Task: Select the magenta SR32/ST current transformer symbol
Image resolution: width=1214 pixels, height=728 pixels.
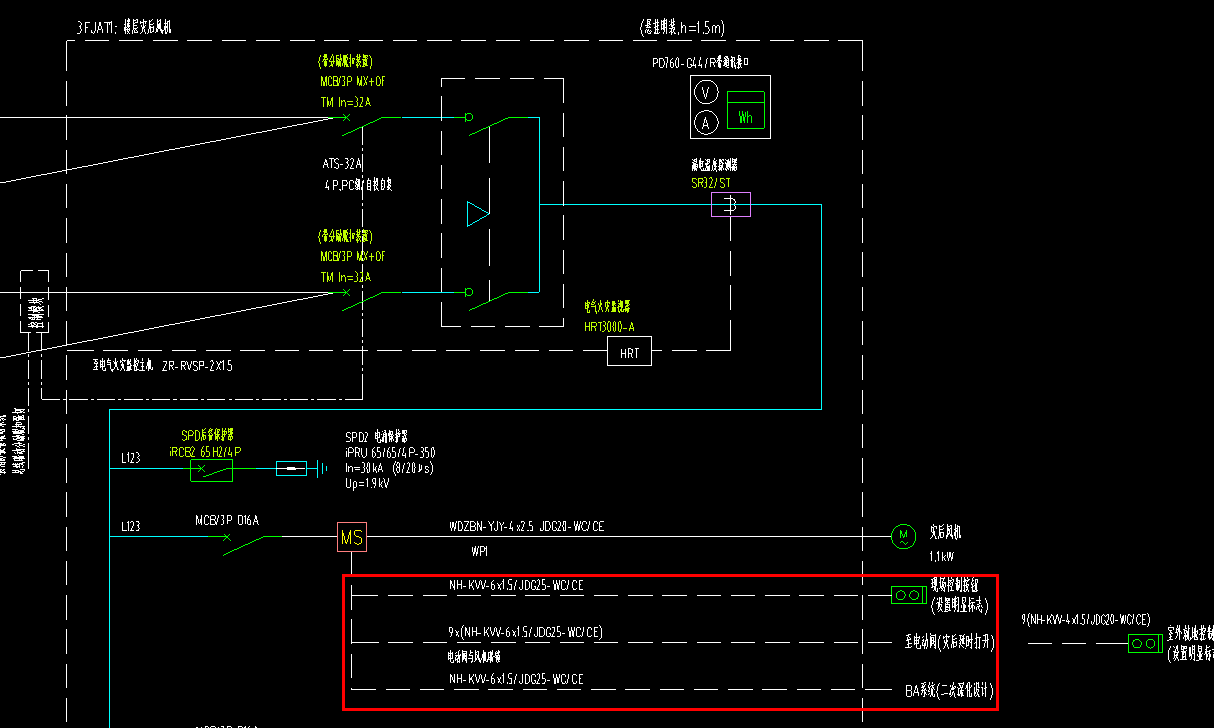Action: (730, 204)
